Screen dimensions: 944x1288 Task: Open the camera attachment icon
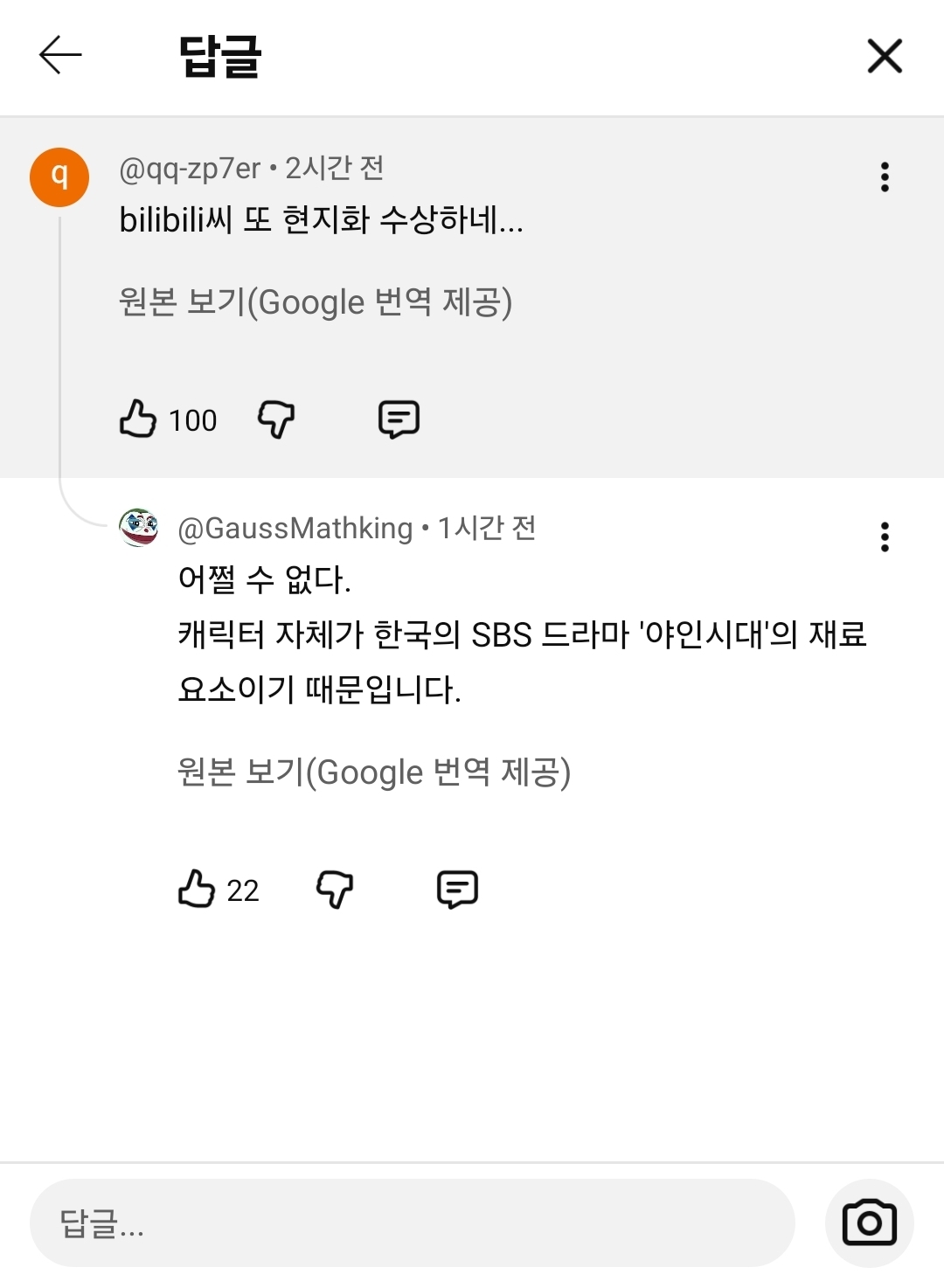869,1222
